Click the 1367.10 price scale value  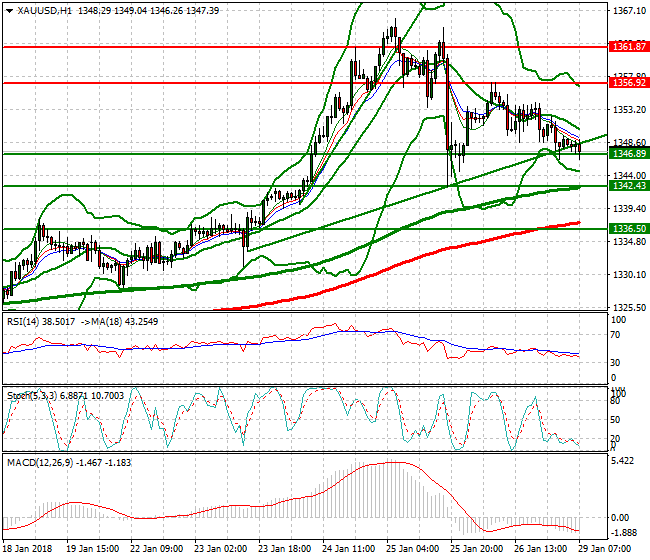tap(629, 11)
